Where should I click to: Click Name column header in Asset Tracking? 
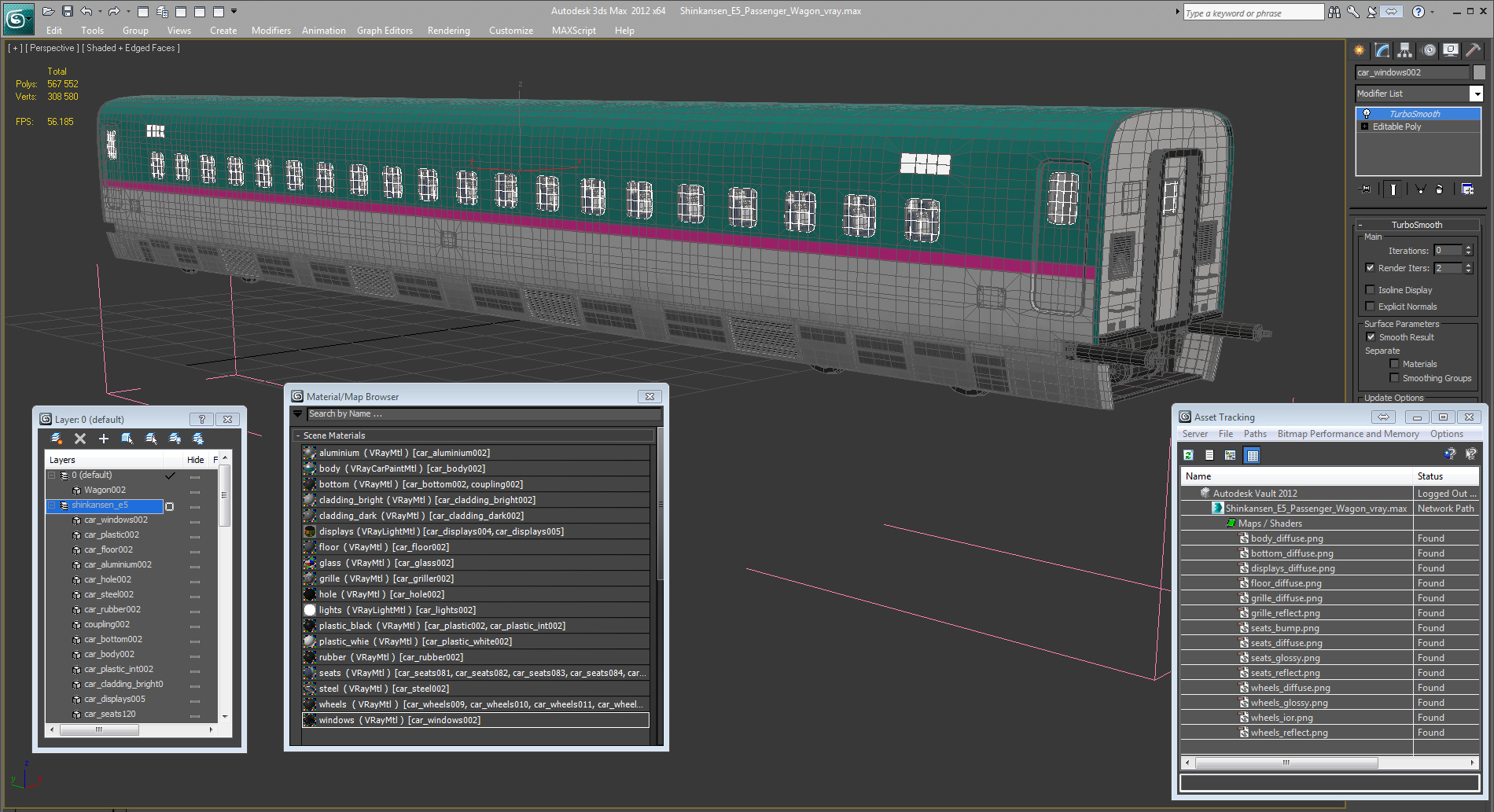pyautogui.click(x=1297, y=476)
